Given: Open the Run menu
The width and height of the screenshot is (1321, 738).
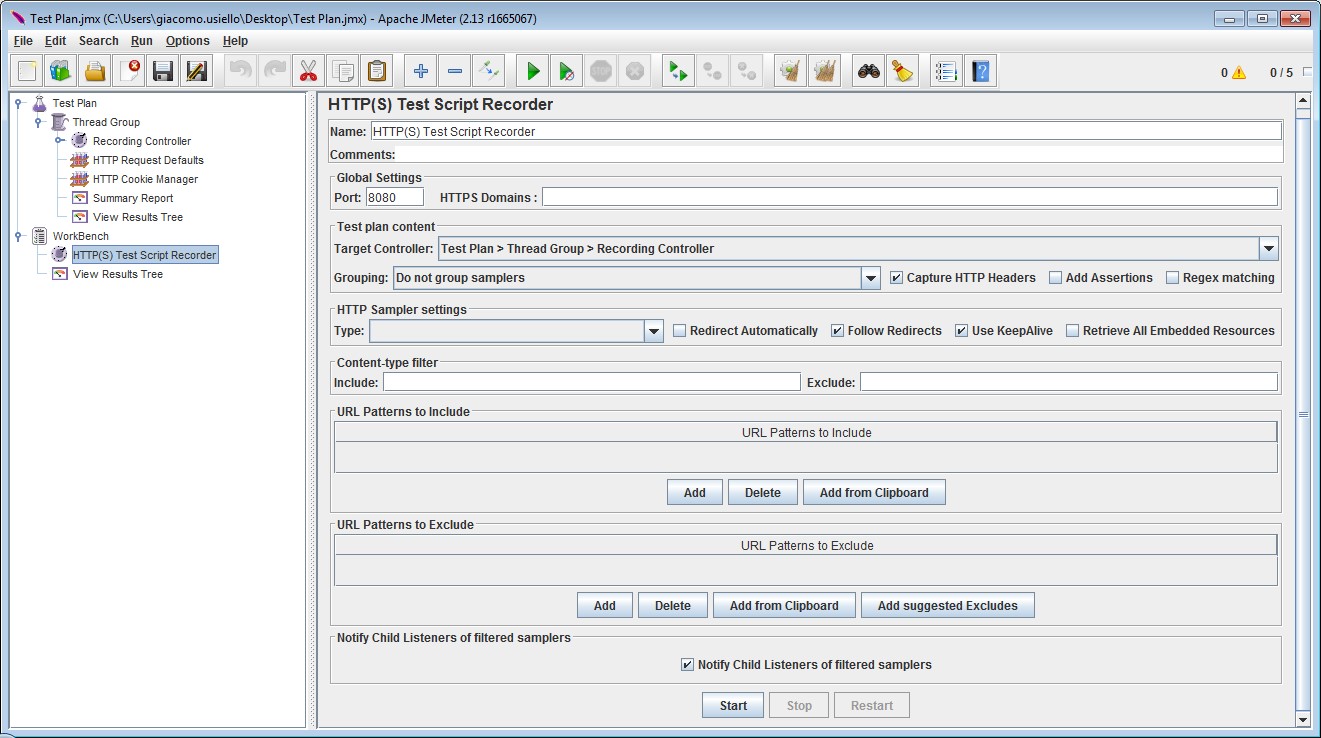Looking at the screenshot, I should [142, 41].
